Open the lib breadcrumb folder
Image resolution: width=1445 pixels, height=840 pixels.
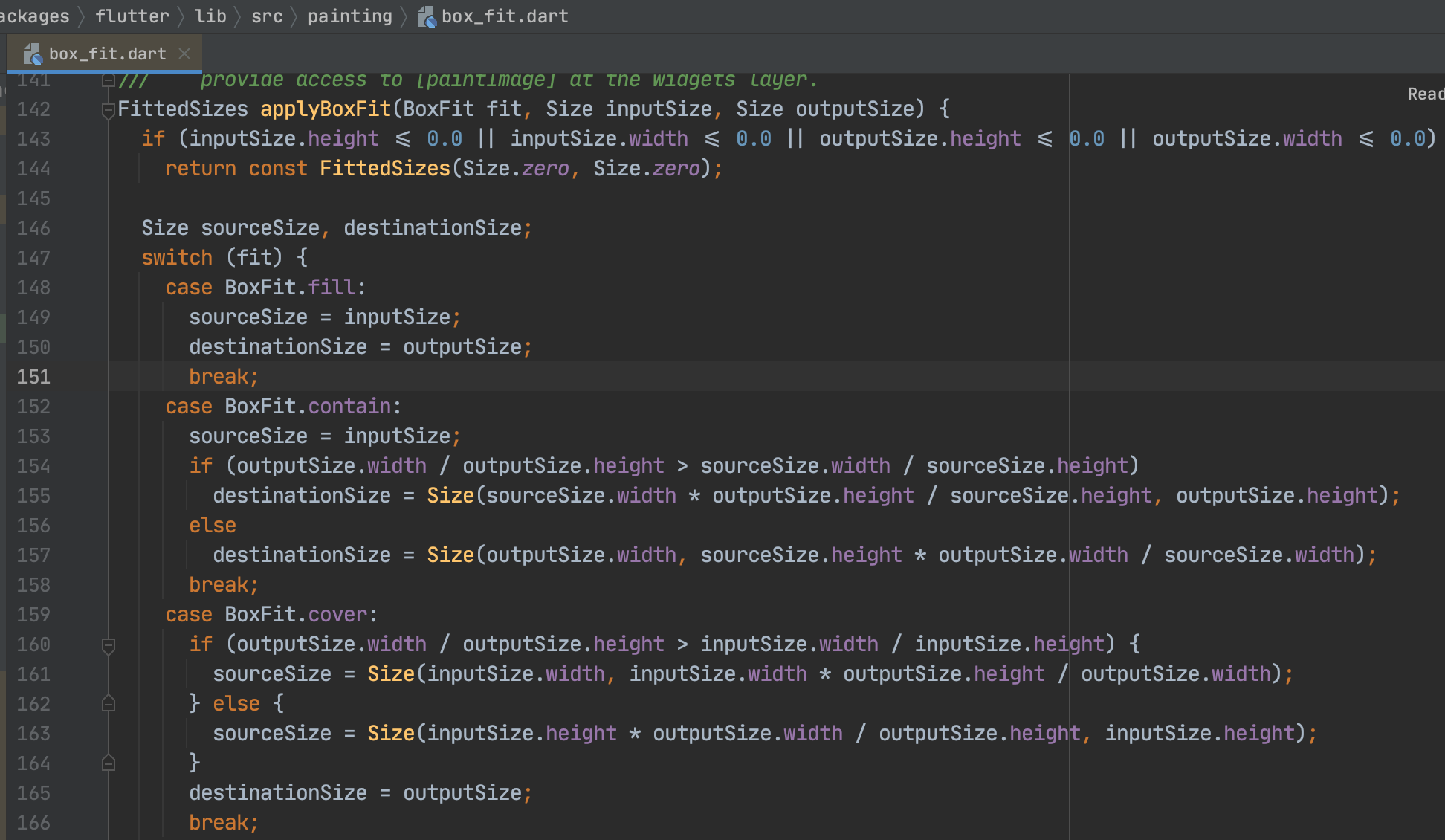point(210,16)
